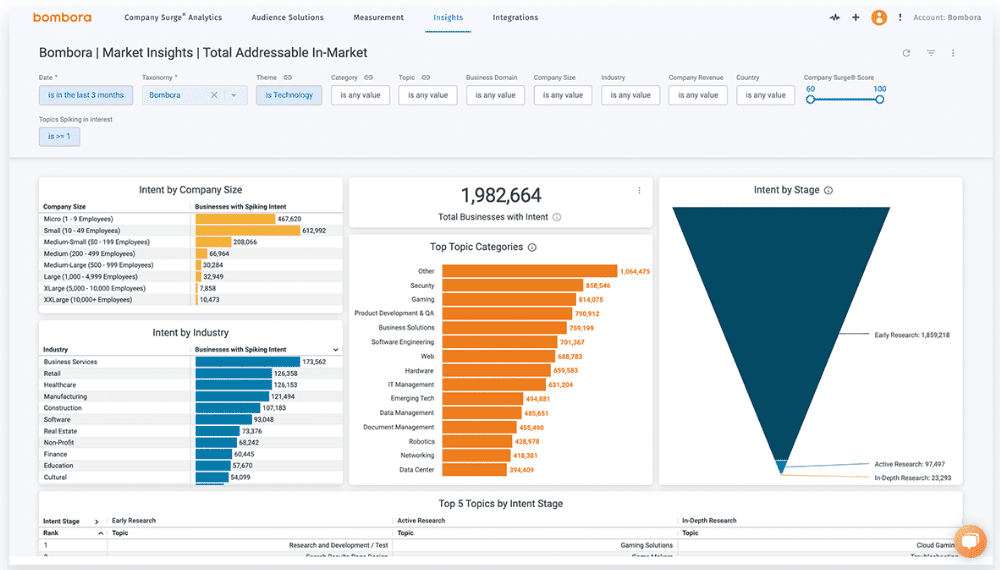Select the Micro (1 - 9 Employees) row
The width and height of the screenshot is (1000, 570).
pyautogui.click(x=191, y=219)
